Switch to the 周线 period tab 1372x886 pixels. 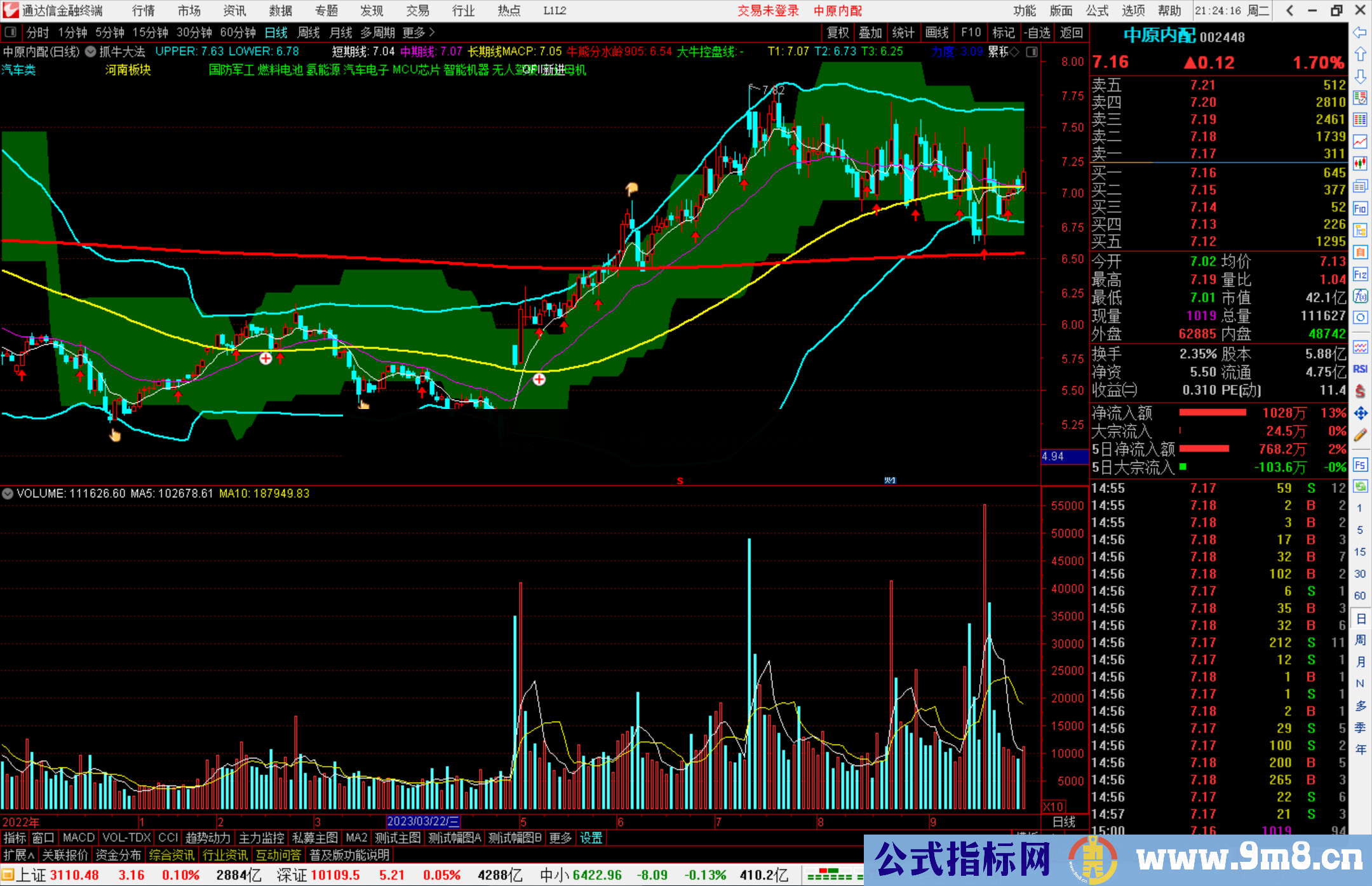click(309, 32)
